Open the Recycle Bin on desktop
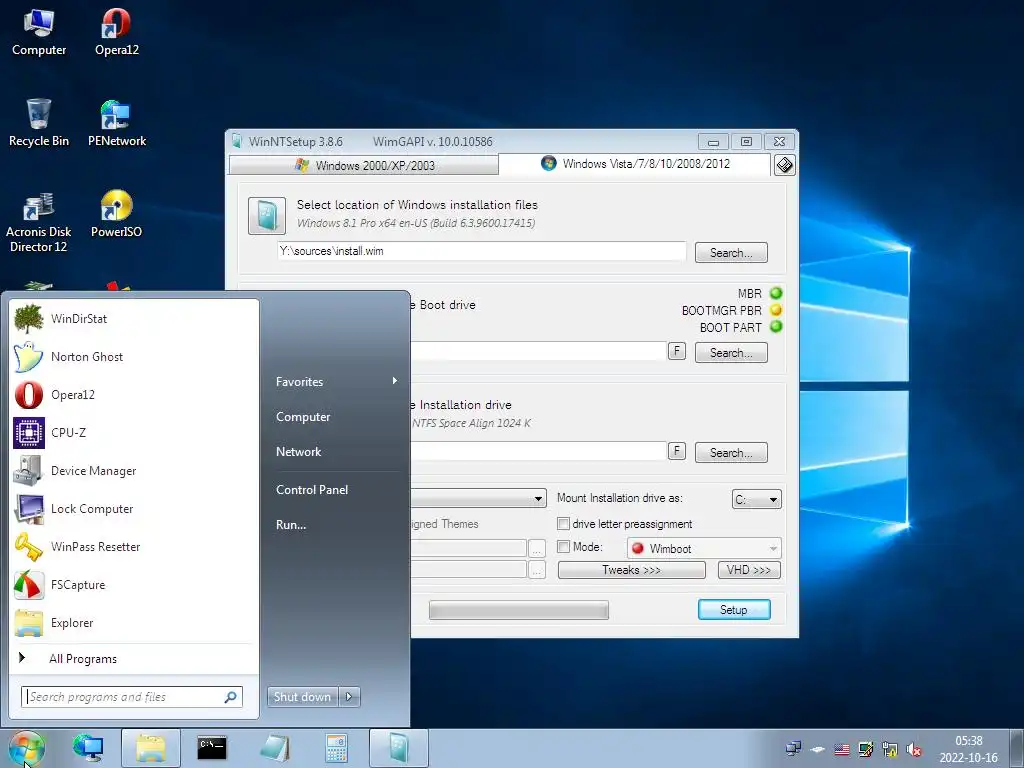The width and height of the screenshot is (1024, 768). click(39, 123)
